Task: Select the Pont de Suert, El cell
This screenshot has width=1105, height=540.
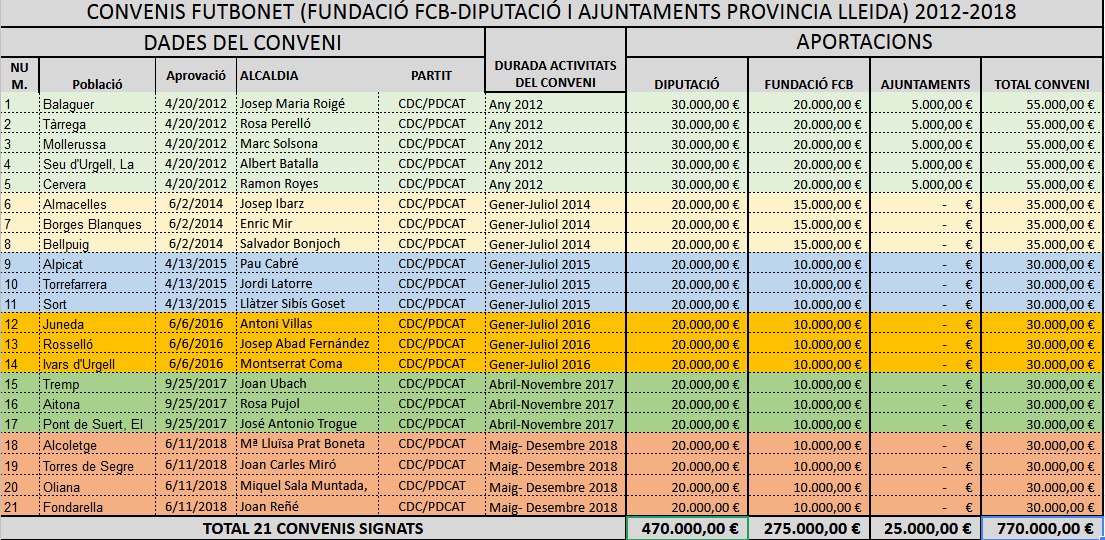Action: pyautogui.click(x=96, y=425)
